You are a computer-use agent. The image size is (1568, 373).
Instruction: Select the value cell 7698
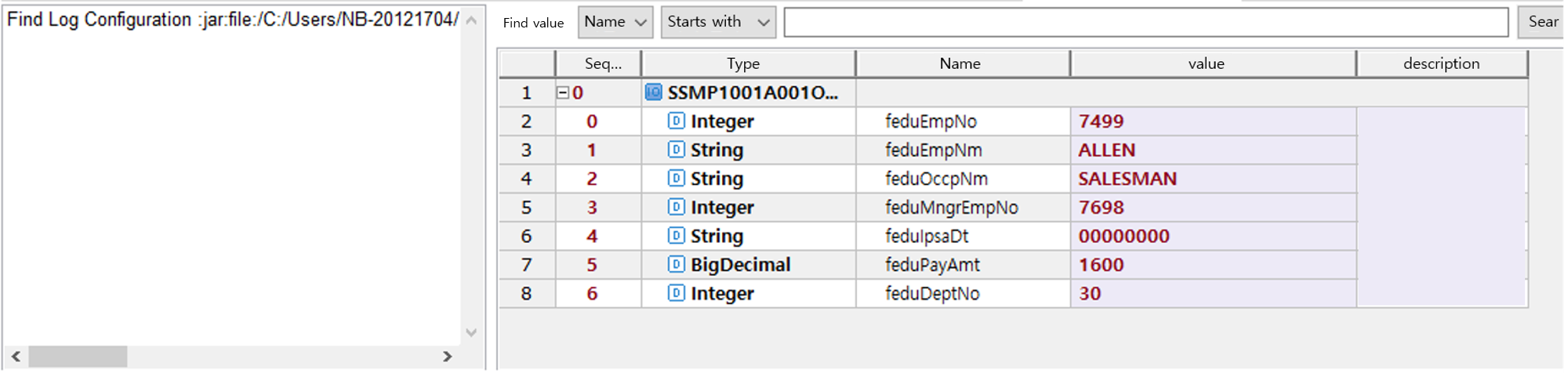point(1213,207)
